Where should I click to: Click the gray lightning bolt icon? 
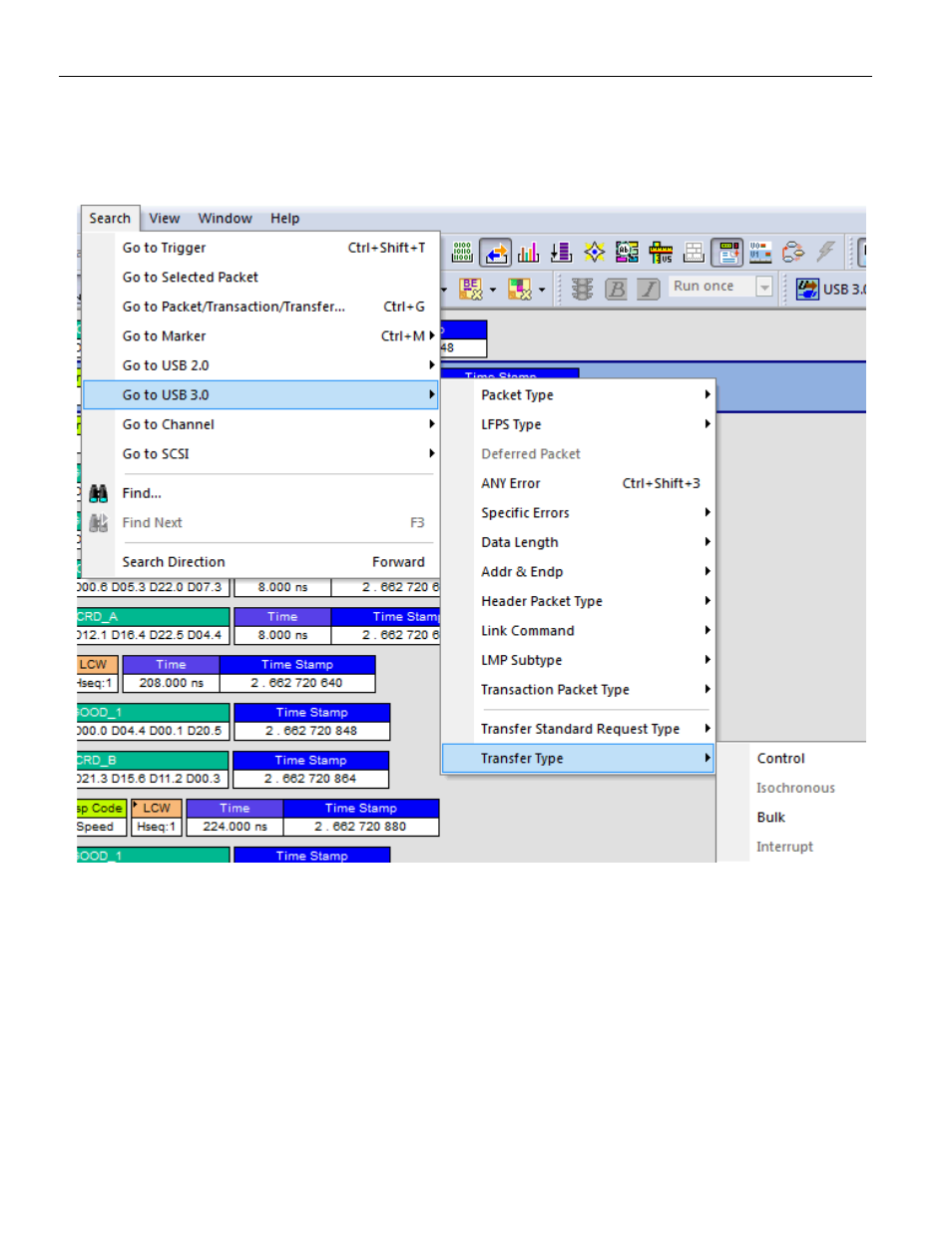(825, 252)
